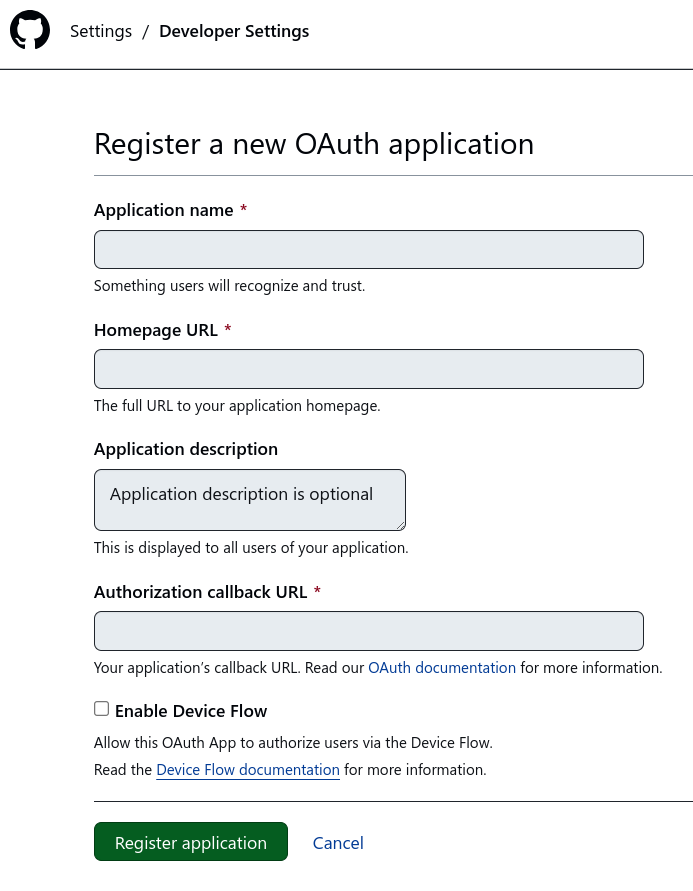Image resolution: width=693 pixels, height=891 pixels.
Task: Click the textarea resize handle
Action: 401,525
